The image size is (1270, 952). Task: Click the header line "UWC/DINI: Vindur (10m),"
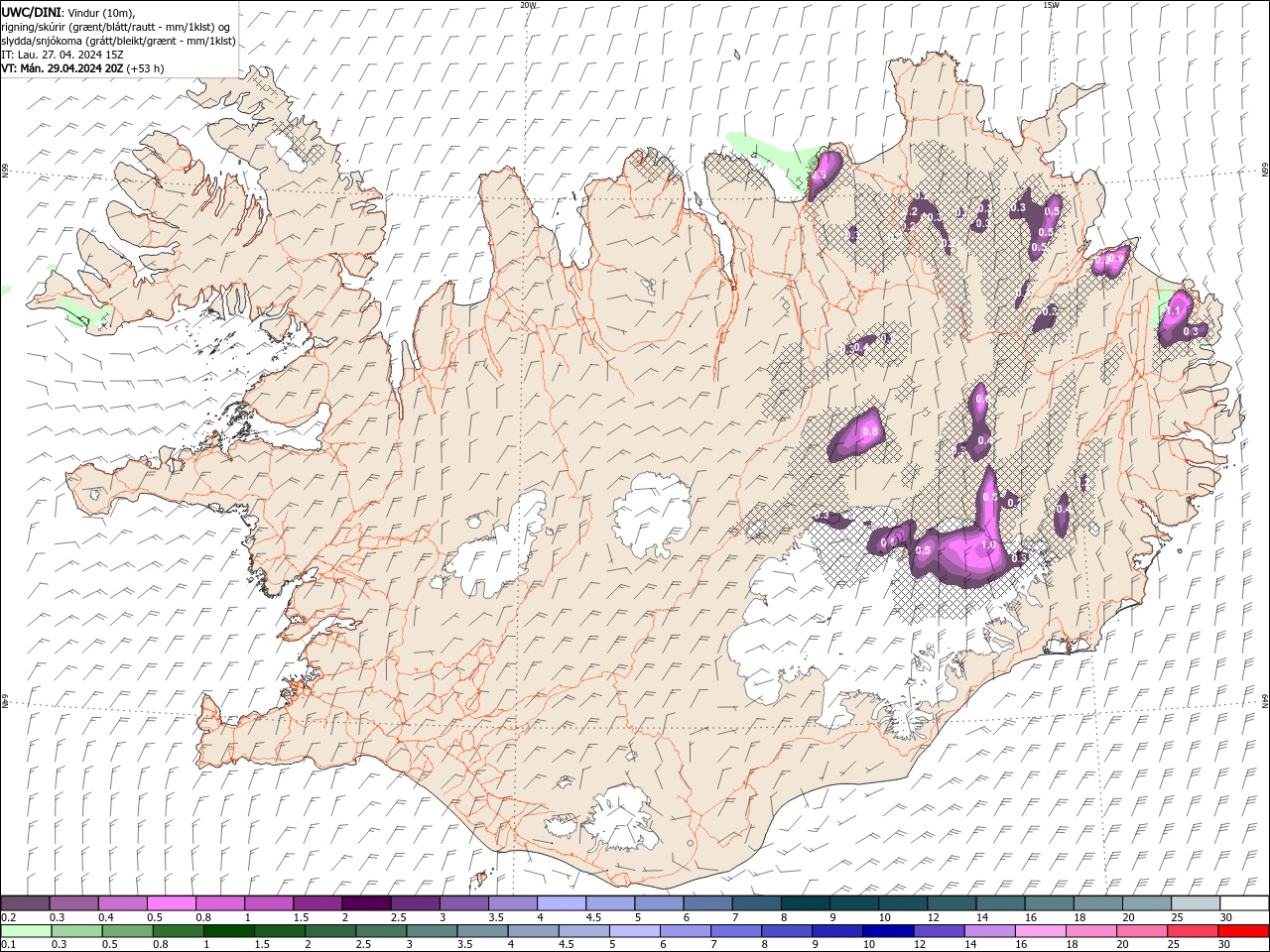coord(69,12)
